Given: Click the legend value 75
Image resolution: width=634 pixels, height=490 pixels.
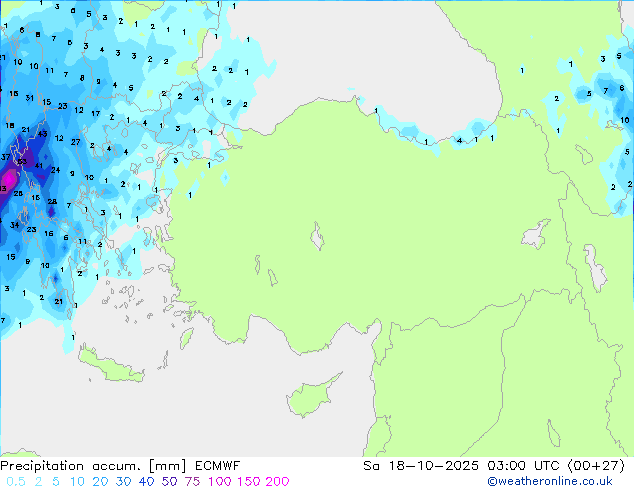Looking at the screenshot, I should [x=192, y=482].
